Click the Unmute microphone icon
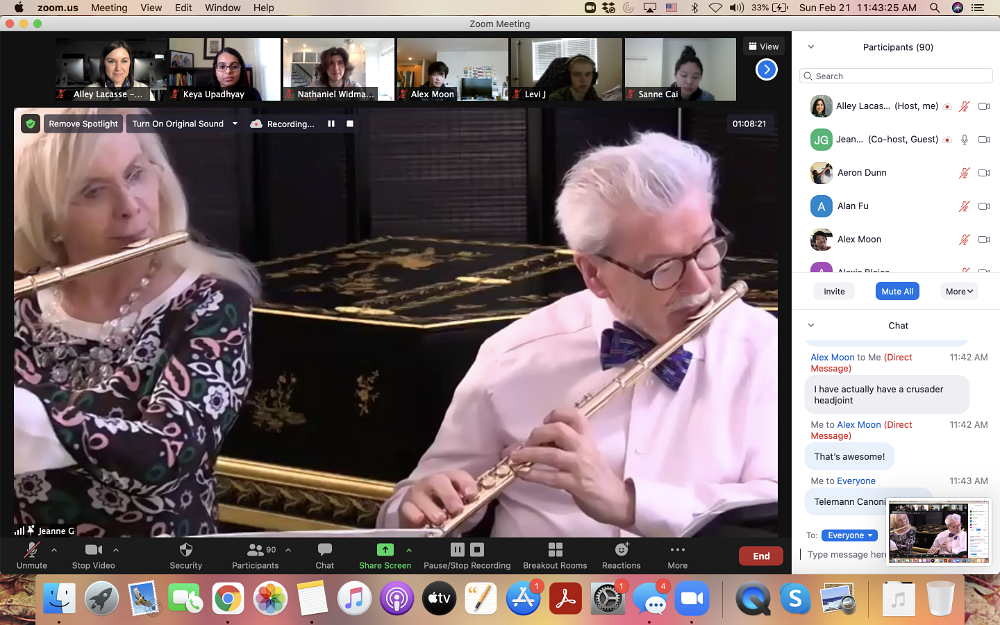The height and width of the screenshot is (625, 1000). pos(31,550)
